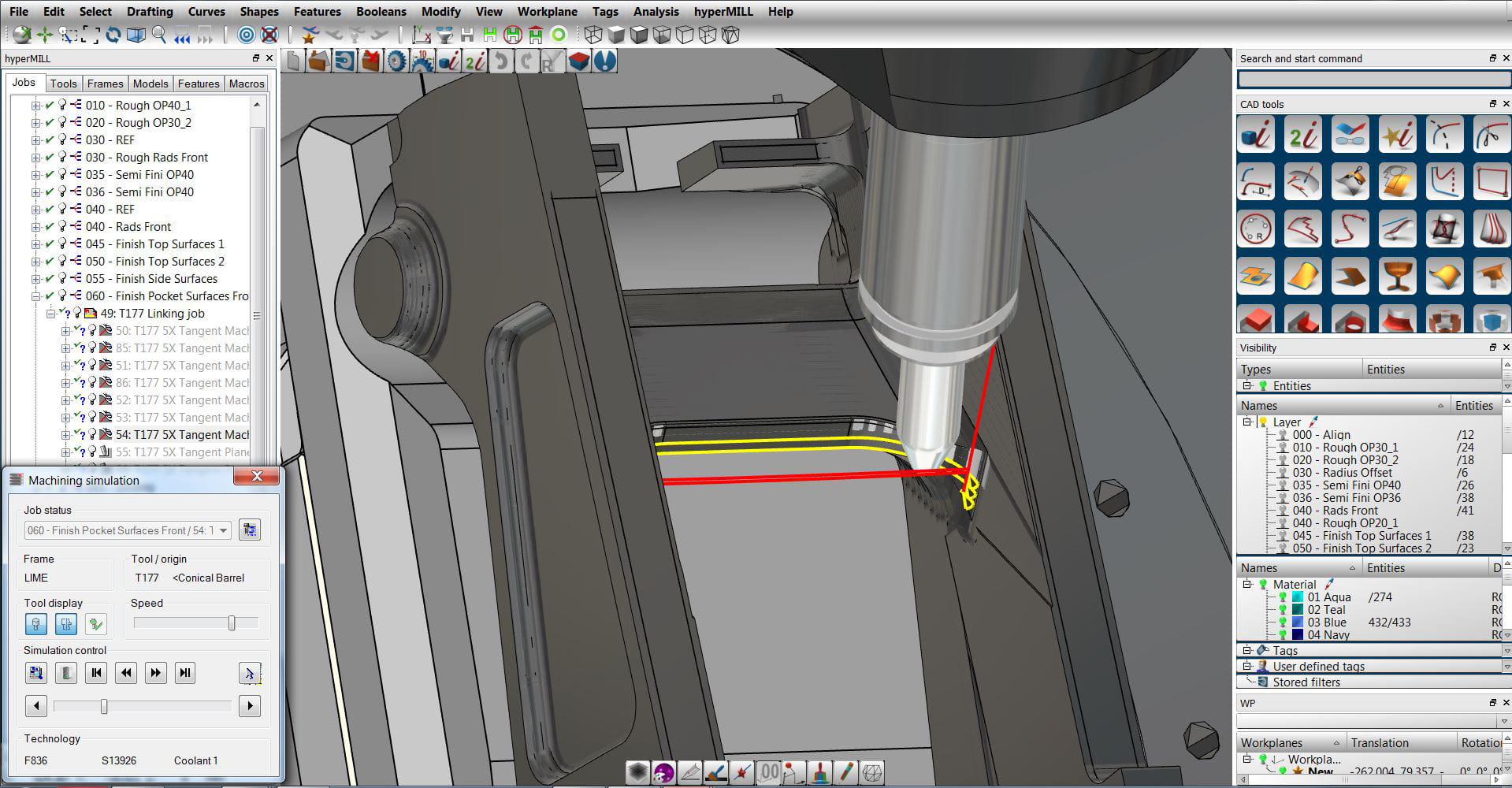Toggle visibility bulb of material 01 Aqua
The height and width of the screenshot is (788, 1512).
coord(1282,597)
